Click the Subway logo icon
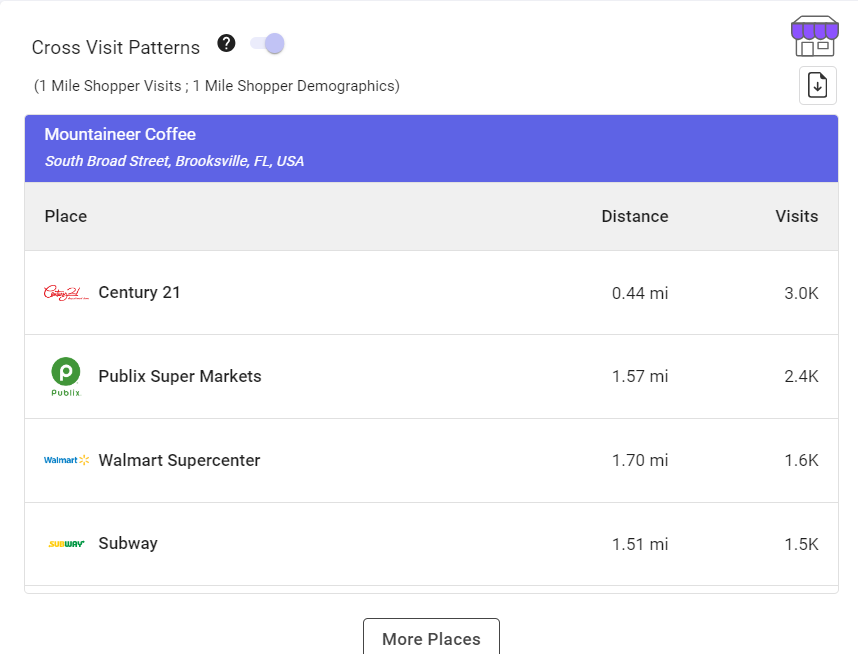This screenshot has height=654, width=858. tap(66, 544)
